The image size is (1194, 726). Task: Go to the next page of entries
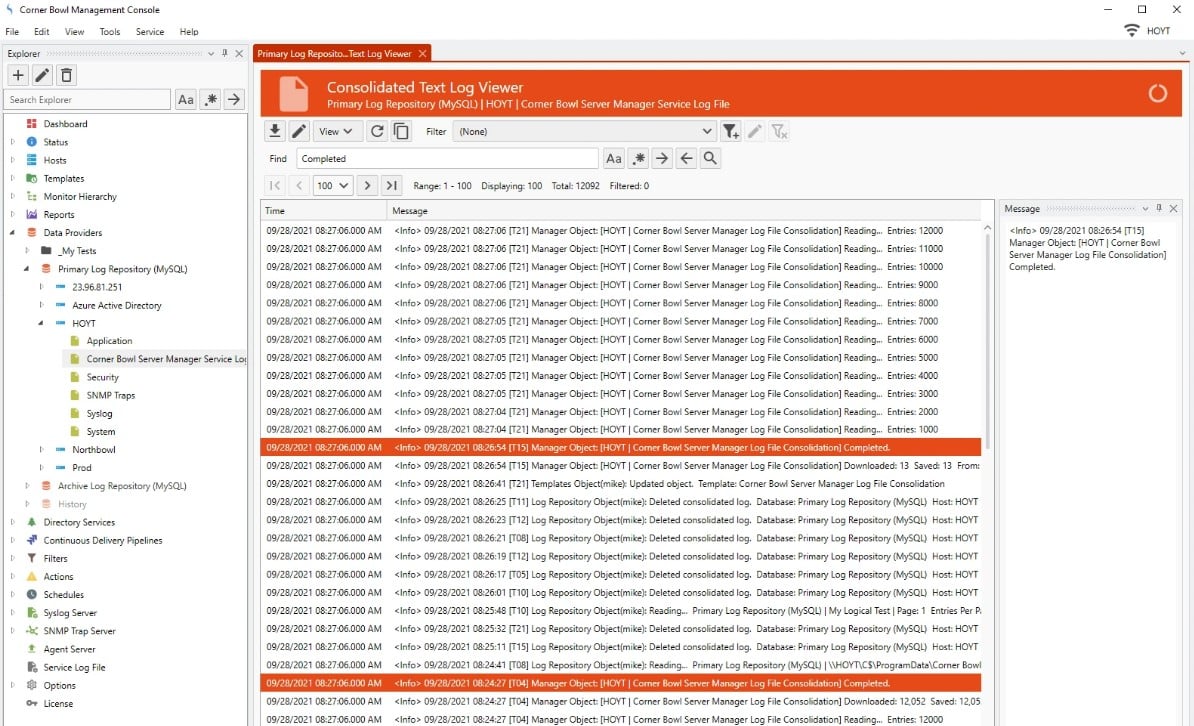[x=367, y=185]
